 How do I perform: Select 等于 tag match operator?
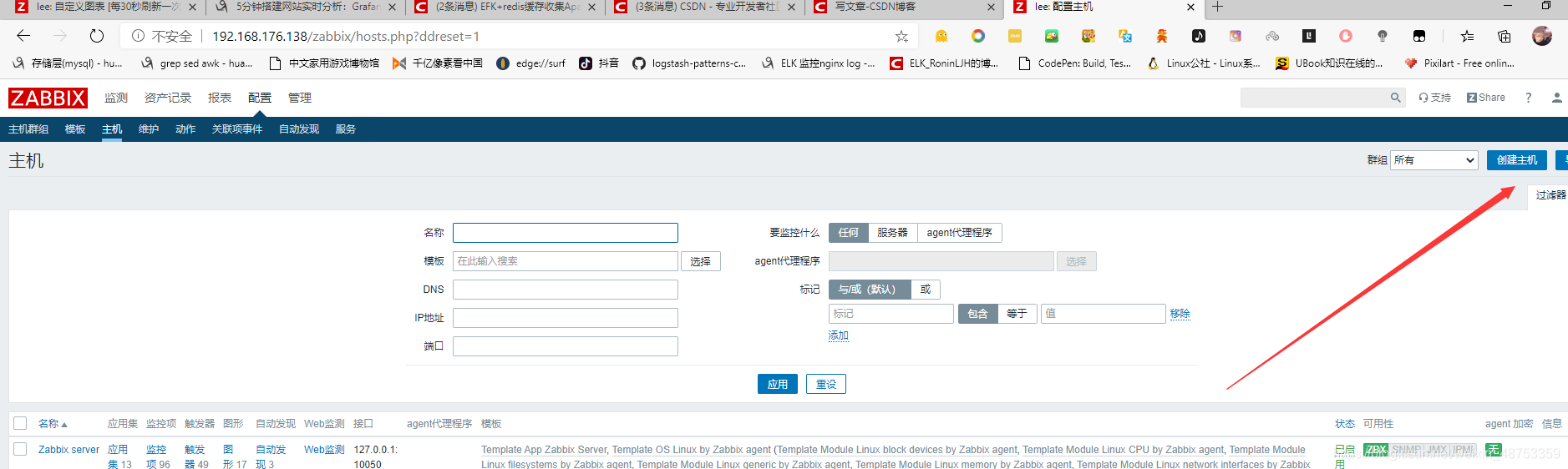1017,314
